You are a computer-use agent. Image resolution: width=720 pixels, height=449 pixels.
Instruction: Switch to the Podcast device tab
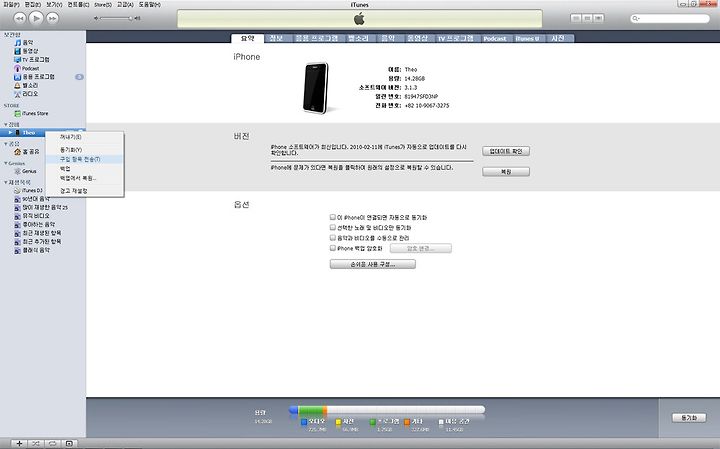pyautogui.click(x=495, y=39)
